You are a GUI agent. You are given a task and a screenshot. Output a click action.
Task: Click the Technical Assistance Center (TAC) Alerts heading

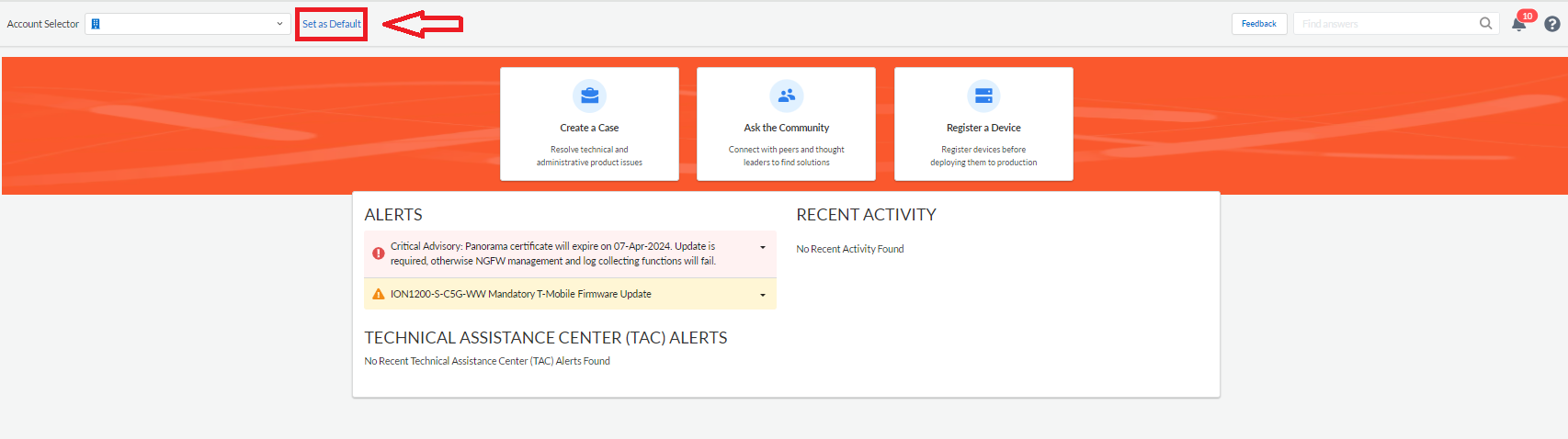pos(546,338)
